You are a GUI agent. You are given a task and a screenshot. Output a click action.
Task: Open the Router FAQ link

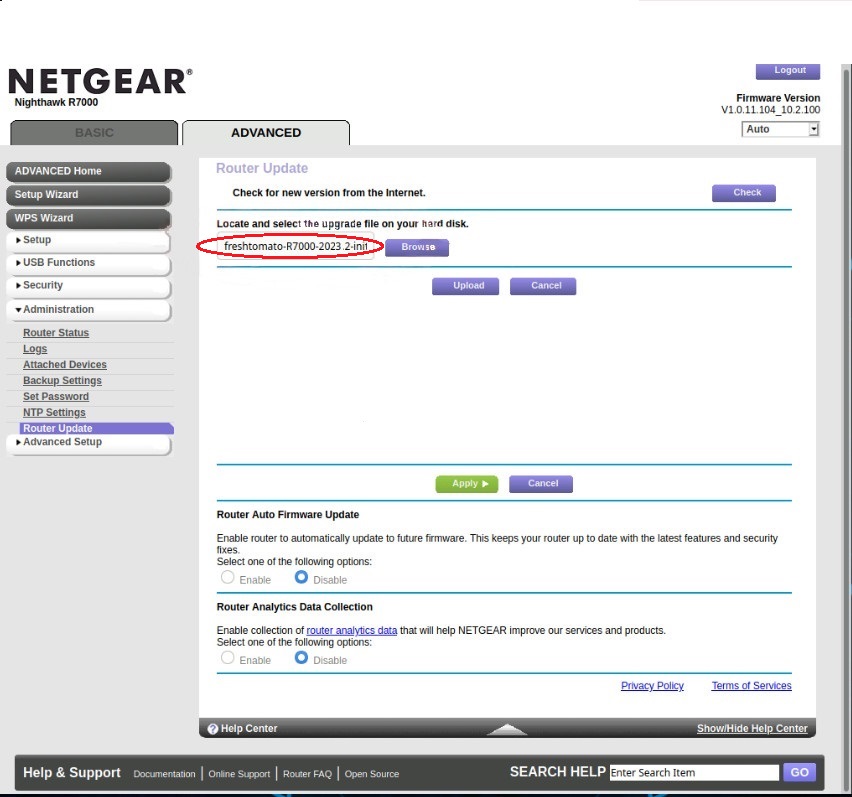(x=307, y=774)
